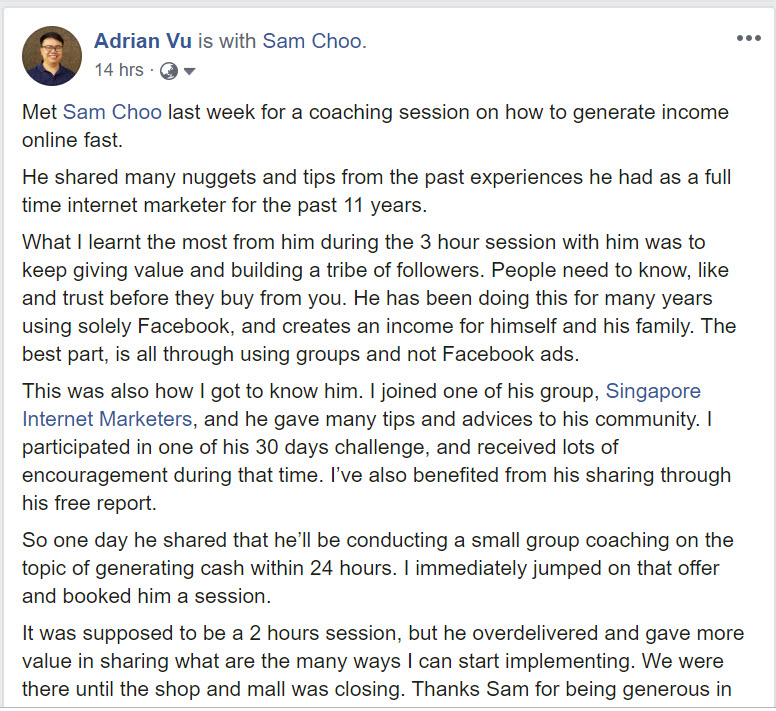Click the paragraph starting 'It was supposed to be'
This screenshot has height=711, width=776.
coord(383,661)
